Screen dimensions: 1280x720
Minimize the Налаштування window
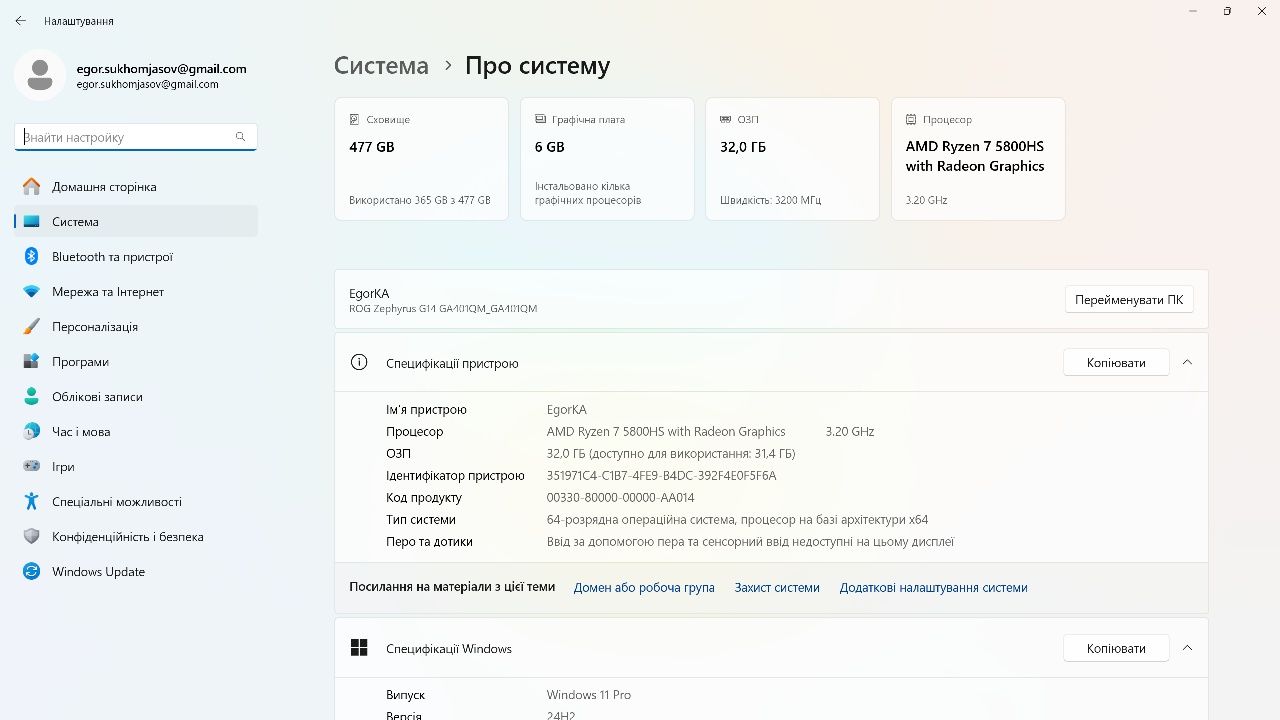[x=1193, y=11]
